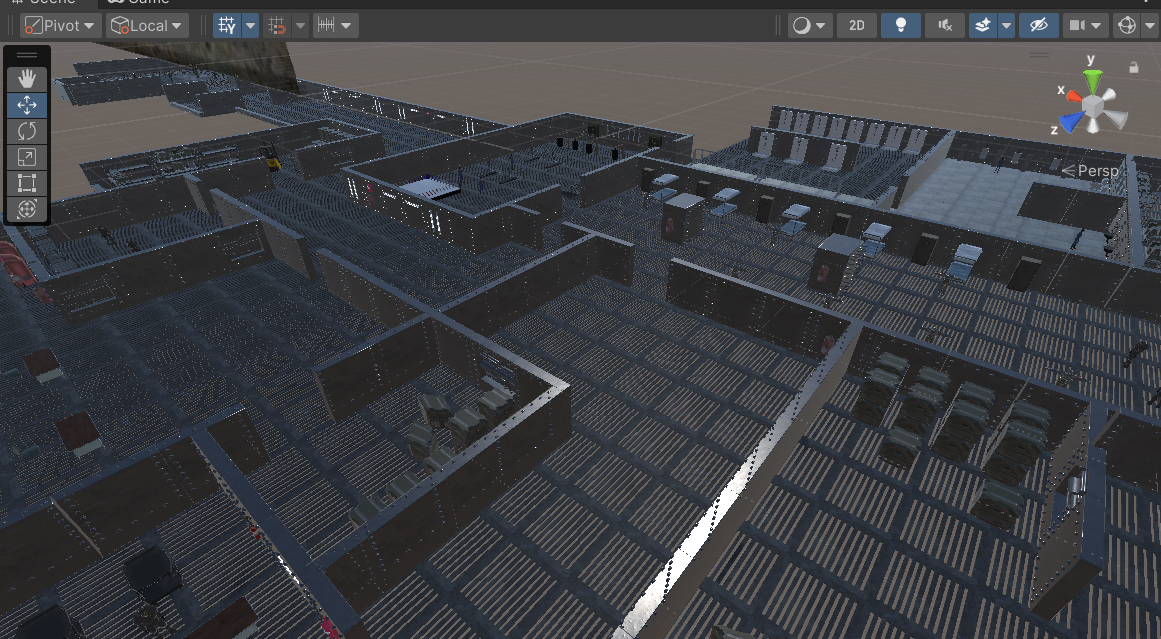1161x639 pixels.
Task: Toggle particle effects in the scene view
Action: click(x=984, y=25)
